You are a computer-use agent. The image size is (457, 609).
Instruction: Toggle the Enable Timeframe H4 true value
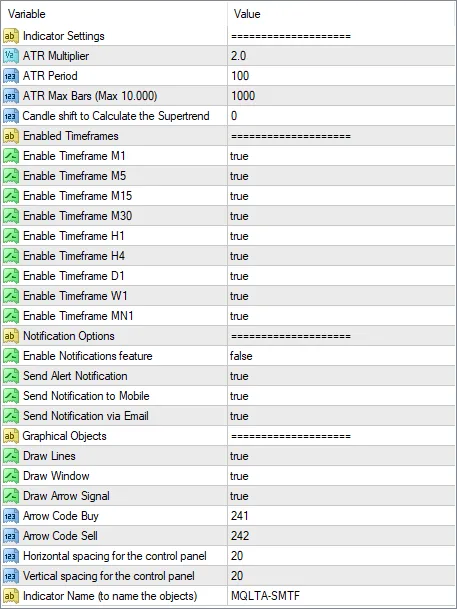tap(239, 256)
